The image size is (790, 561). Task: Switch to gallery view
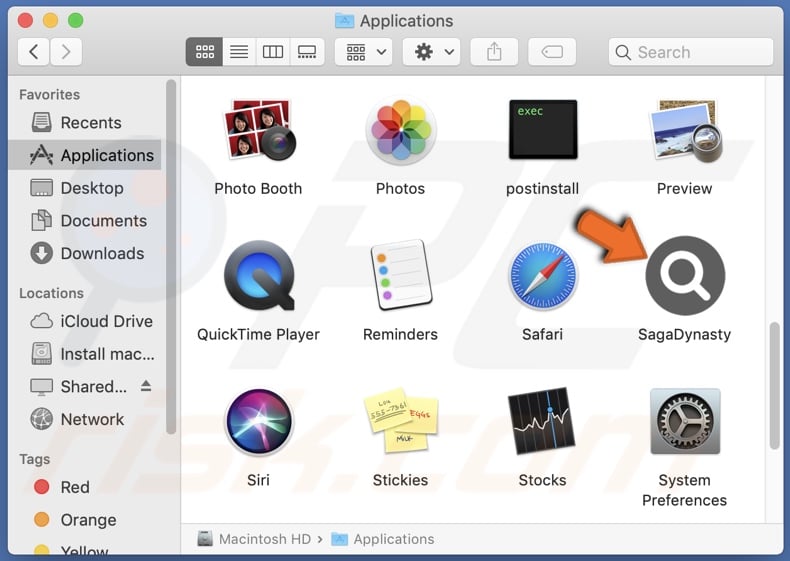click(307, 51)
